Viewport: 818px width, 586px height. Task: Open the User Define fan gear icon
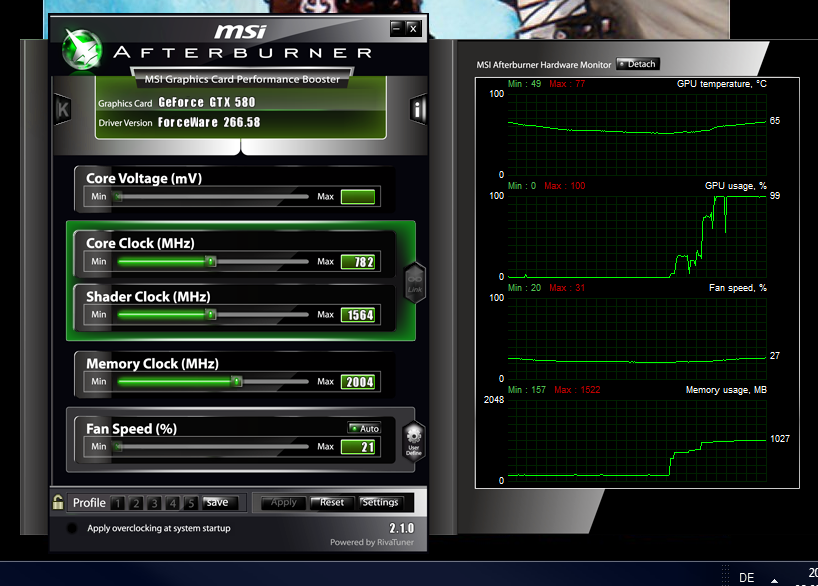[x=414, y=441]
